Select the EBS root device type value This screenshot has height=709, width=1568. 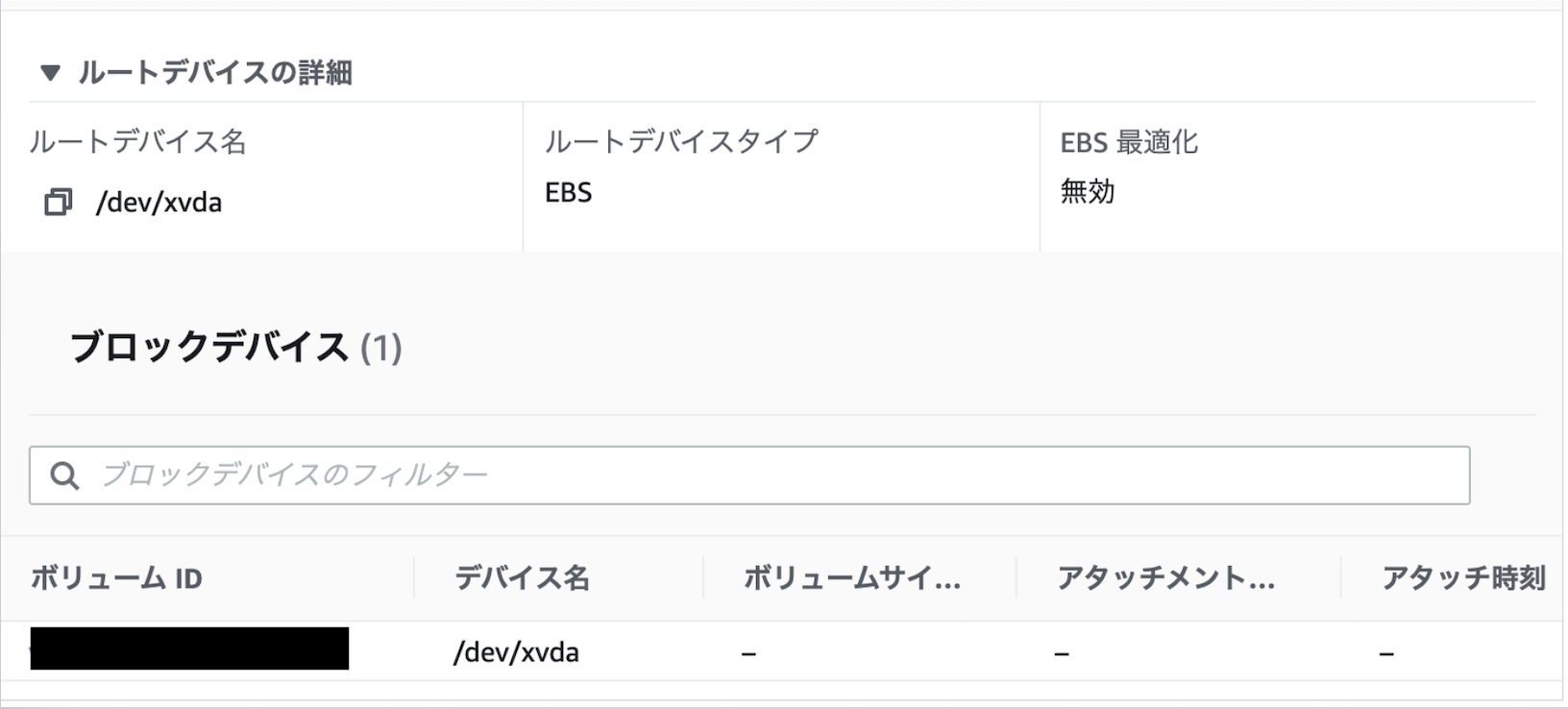pos(567,192)
